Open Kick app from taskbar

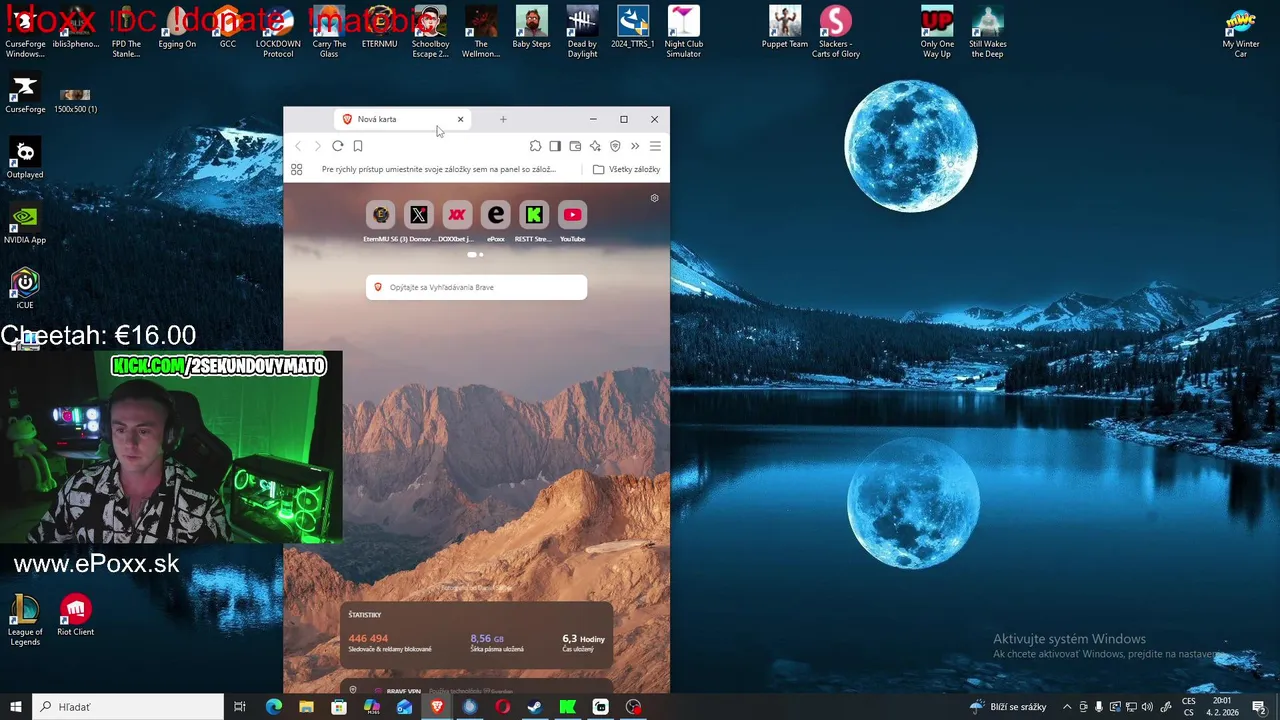568,707
